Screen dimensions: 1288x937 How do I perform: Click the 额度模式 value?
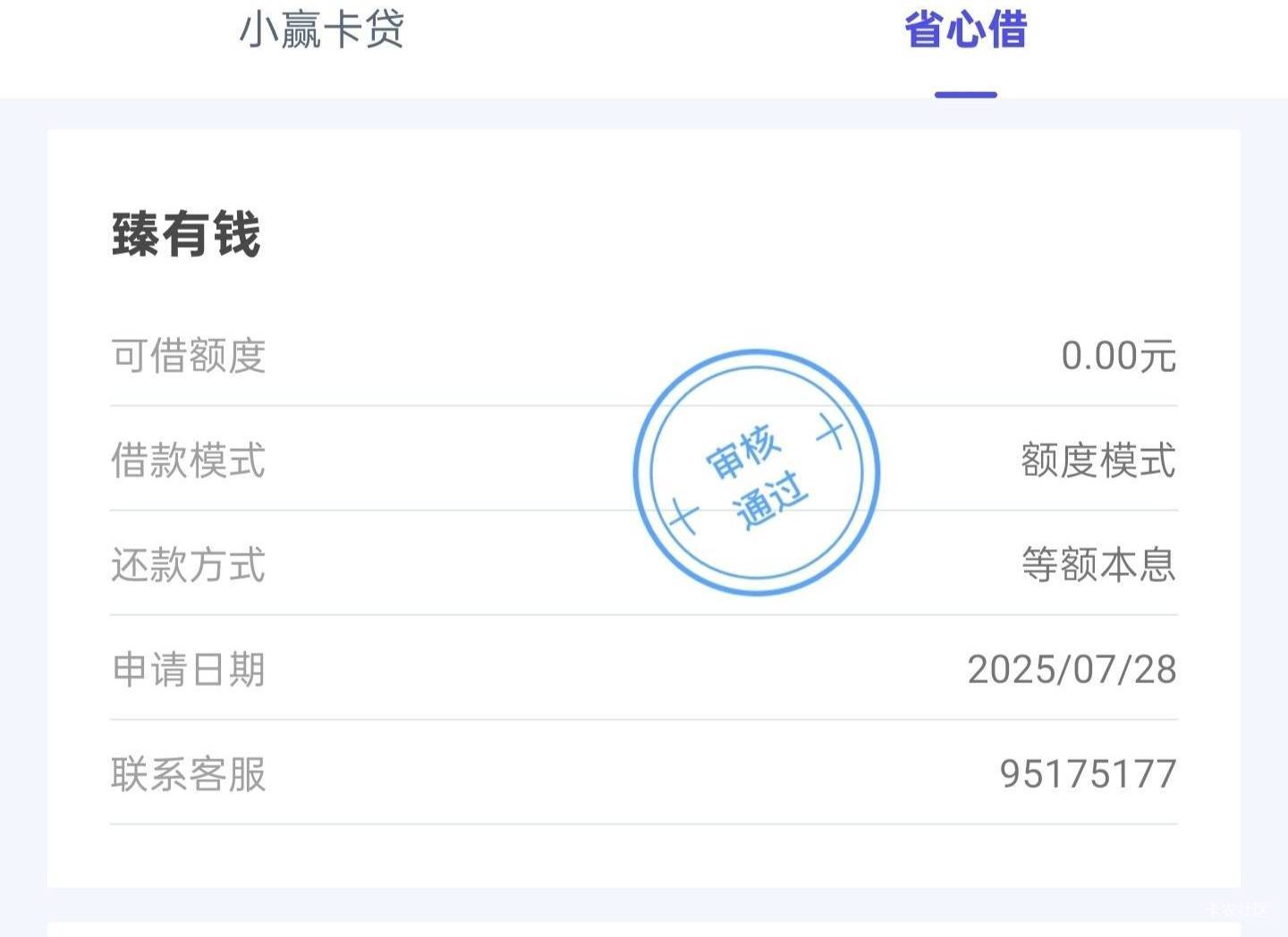pos(1098,460)
